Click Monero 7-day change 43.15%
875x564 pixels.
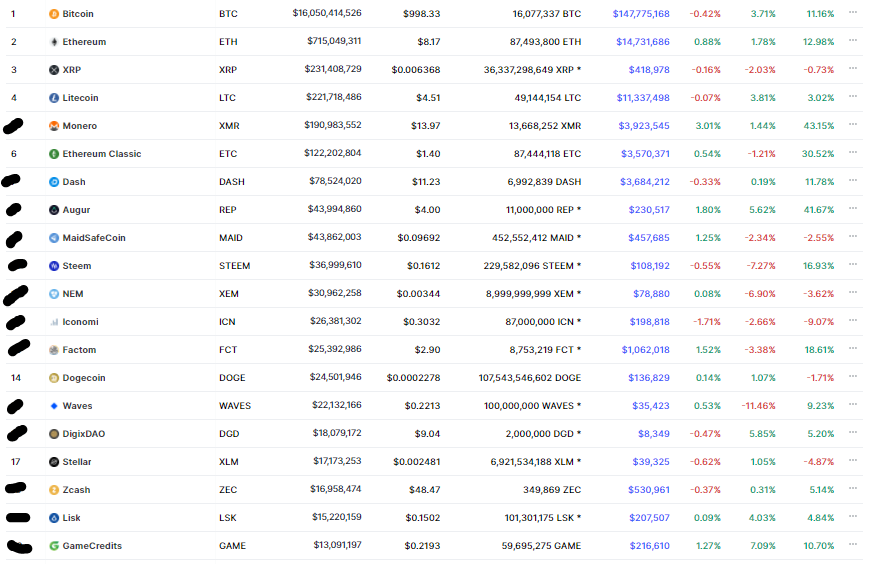click(819, 126)
